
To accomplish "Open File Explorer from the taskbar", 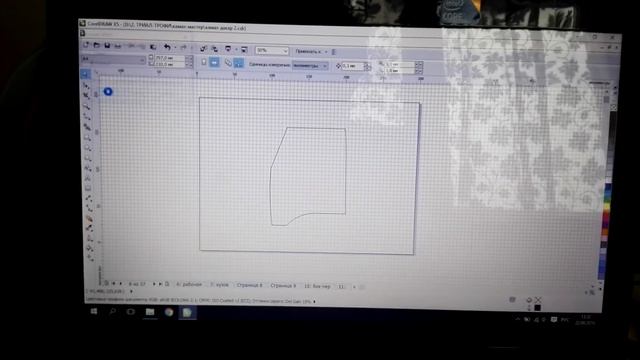I will tap(150, 312).
